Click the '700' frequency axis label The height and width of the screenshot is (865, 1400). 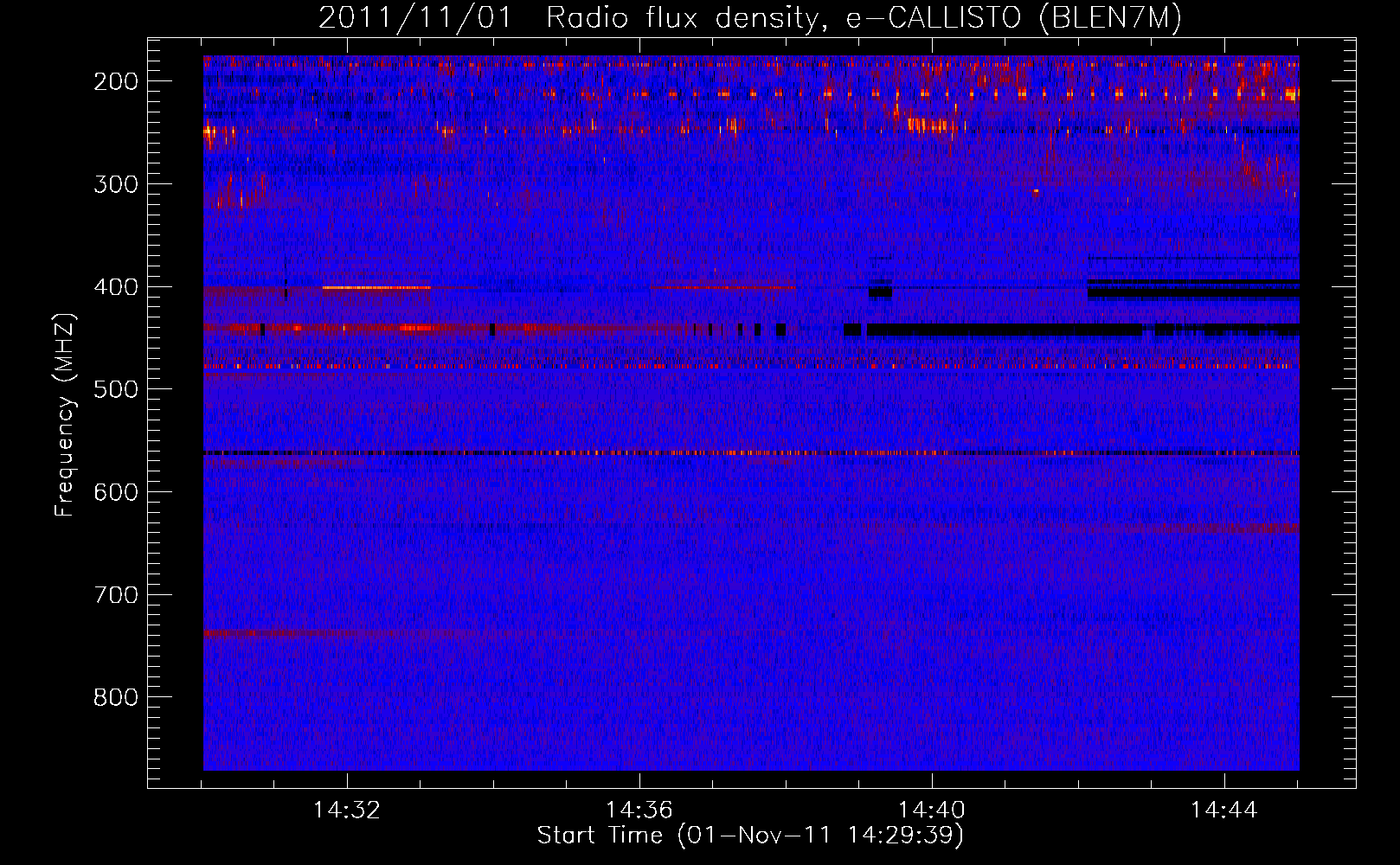115,595
